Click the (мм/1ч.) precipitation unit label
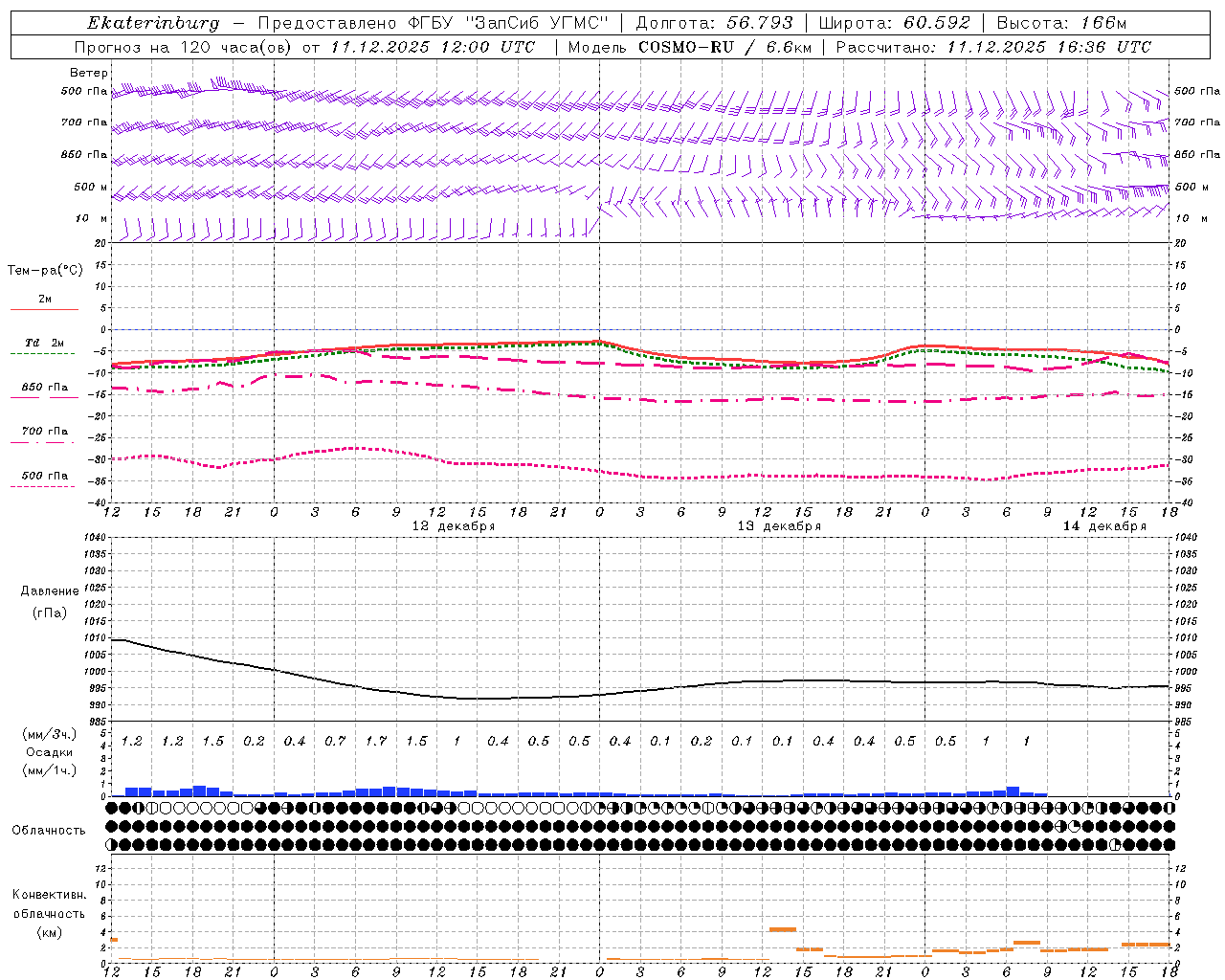 point(50,770)
